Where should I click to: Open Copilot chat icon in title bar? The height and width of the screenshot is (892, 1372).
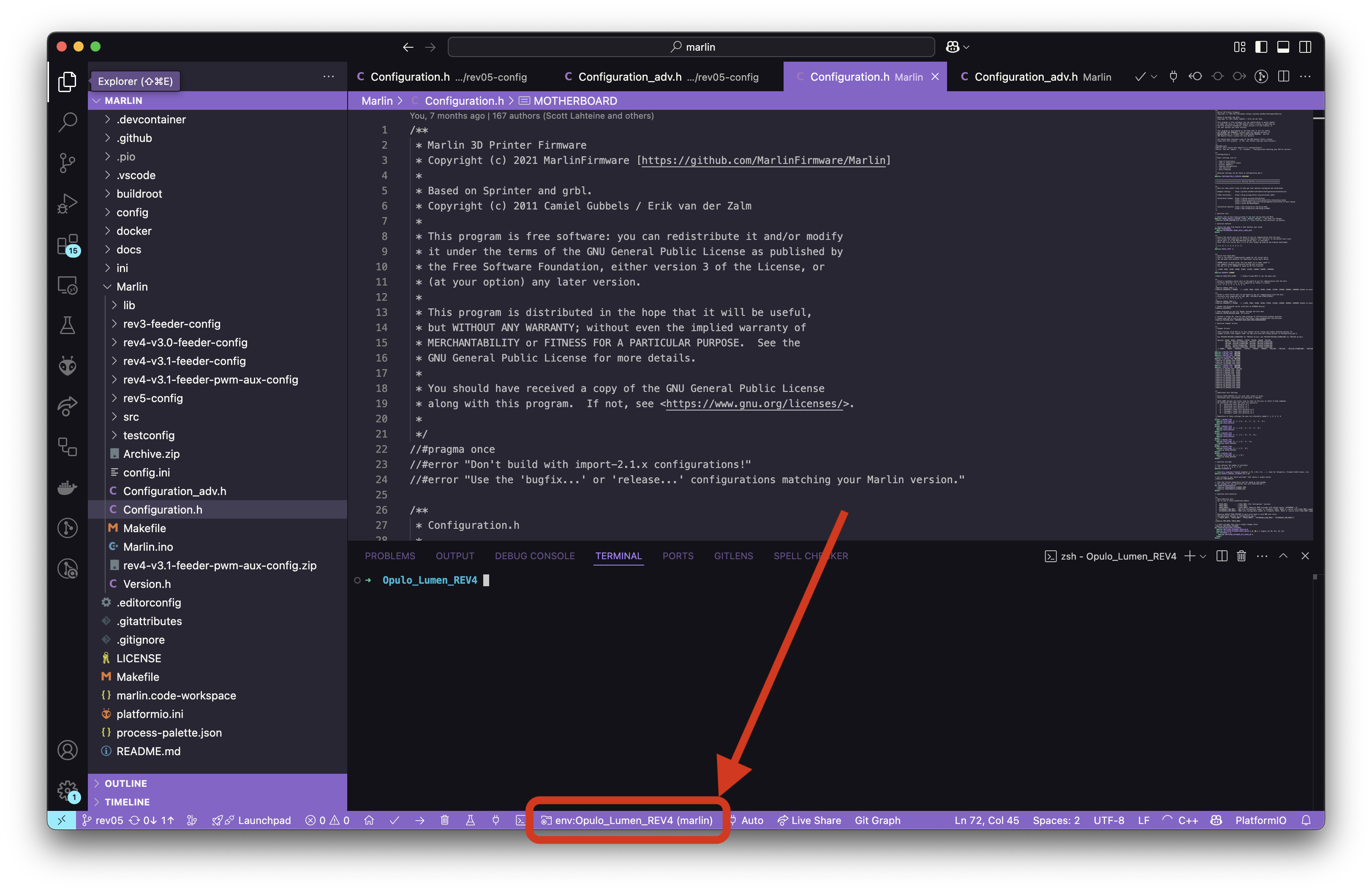(952, 47)
